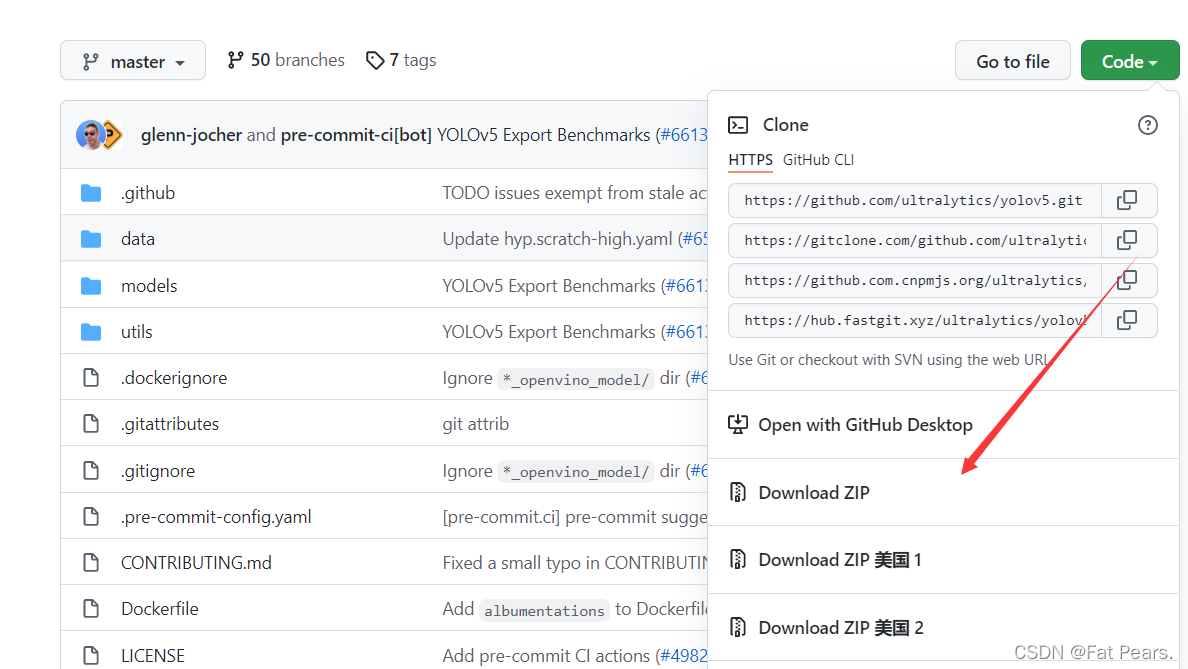Click the Clone terminal icon
The image size is (1188, 669).
tap(738, 125)
